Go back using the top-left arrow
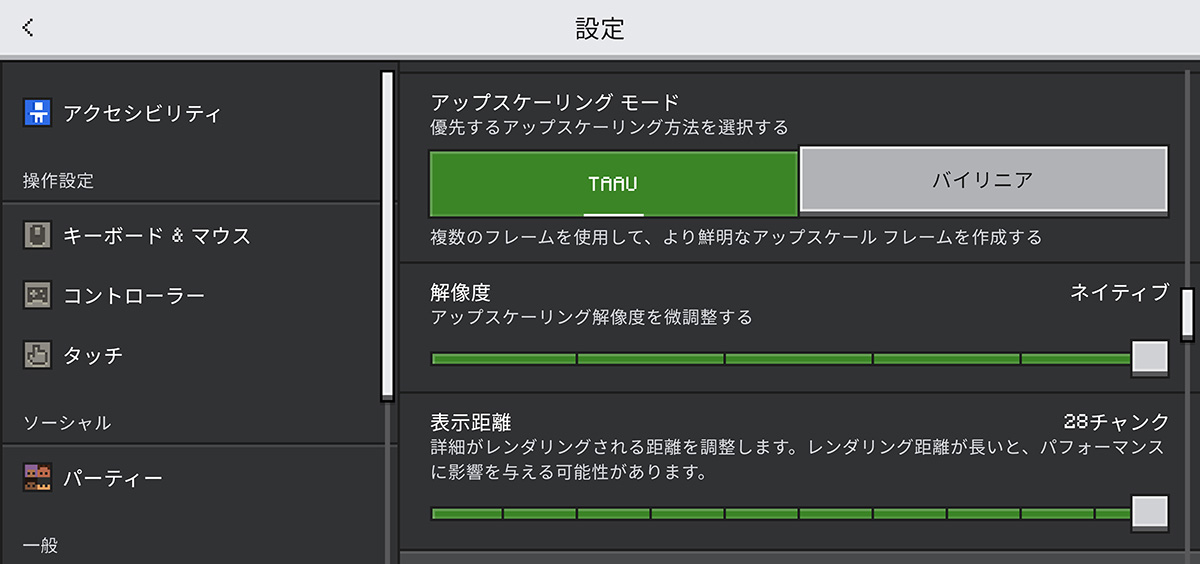Screen dimensions: 1200x564 (28, 28)
